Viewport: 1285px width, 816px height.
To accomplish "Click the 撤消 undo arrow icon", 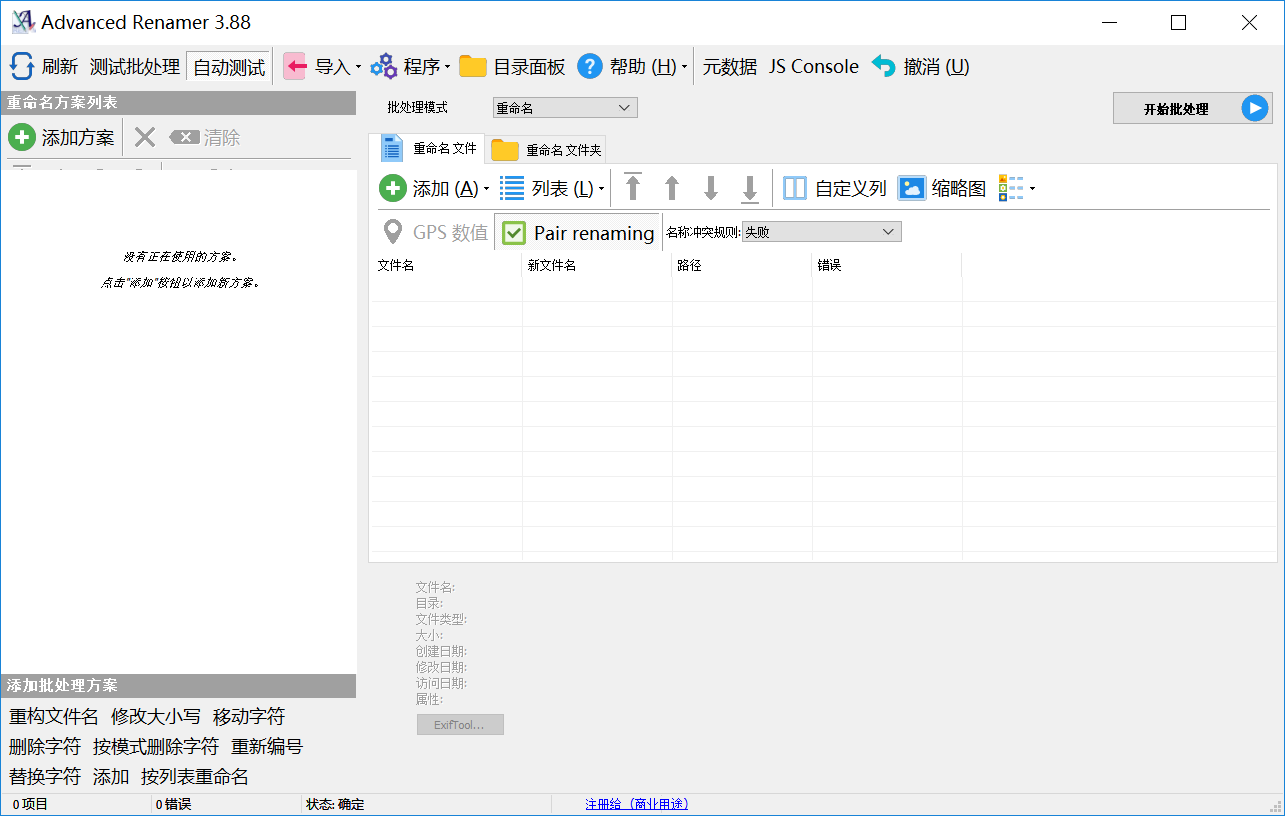I will pyautogui.click(x=883, y=66).
